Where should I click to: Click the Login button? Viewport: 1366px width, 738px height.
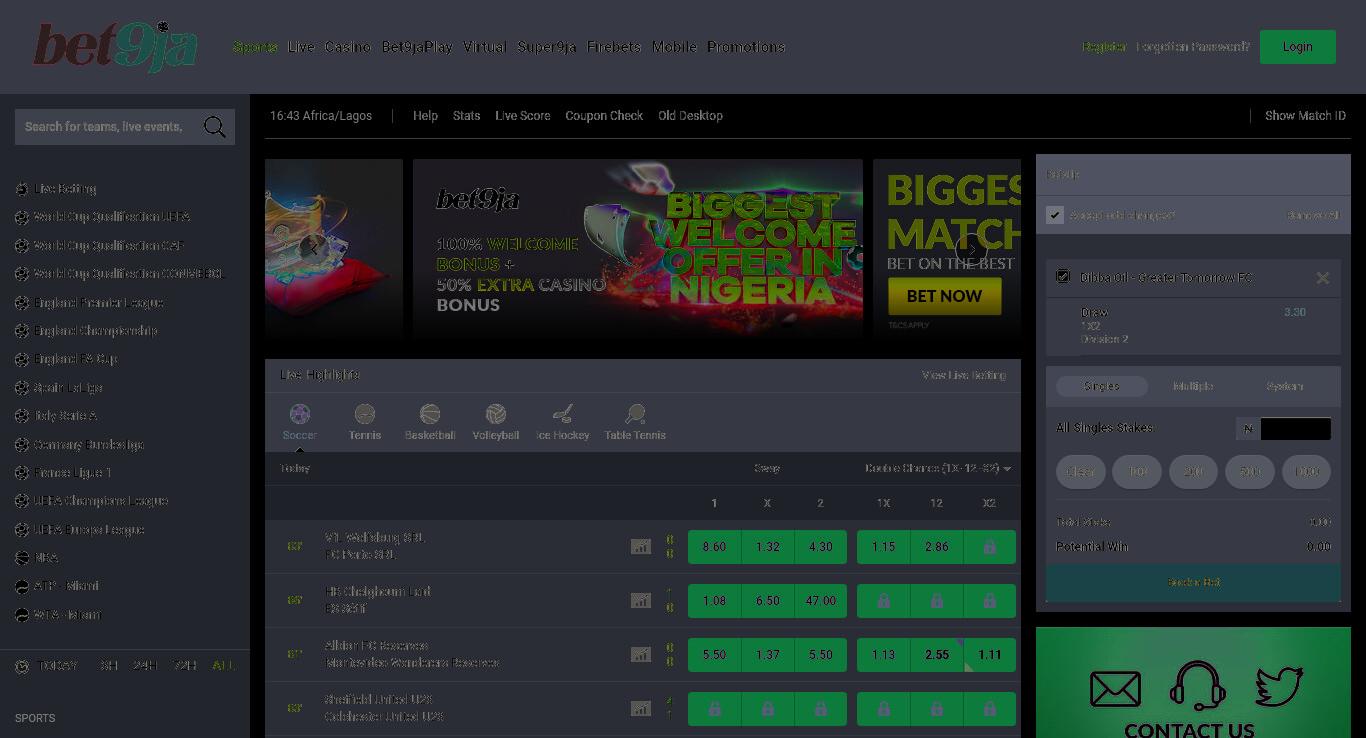[1298, 47]
